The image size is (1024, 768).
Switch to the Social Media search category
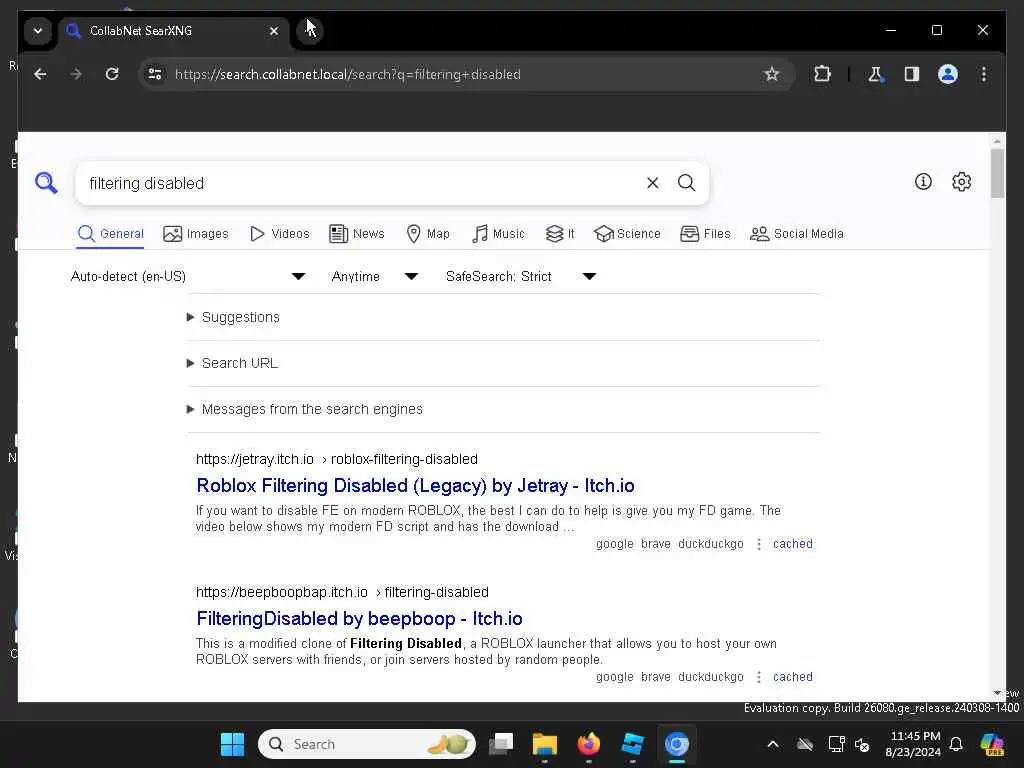click(797, 234)
